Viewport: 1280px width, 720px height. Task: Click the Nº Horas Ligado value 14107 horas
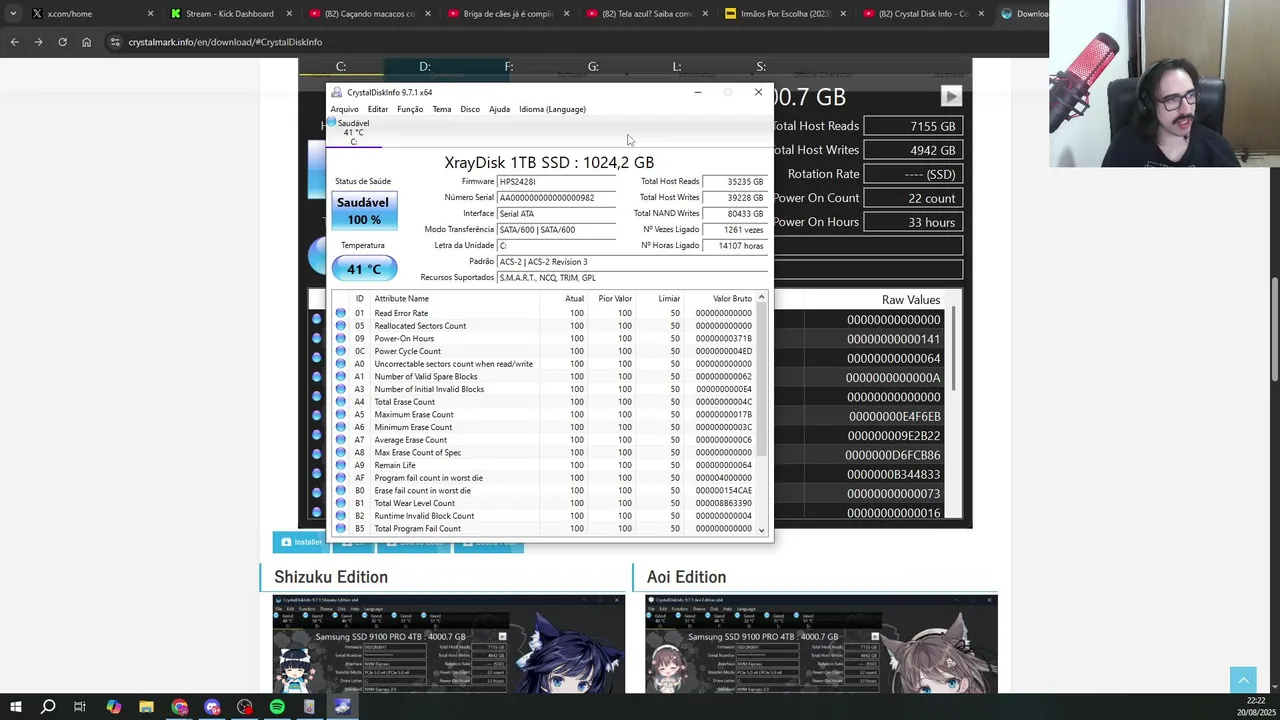tap(734, 246)
